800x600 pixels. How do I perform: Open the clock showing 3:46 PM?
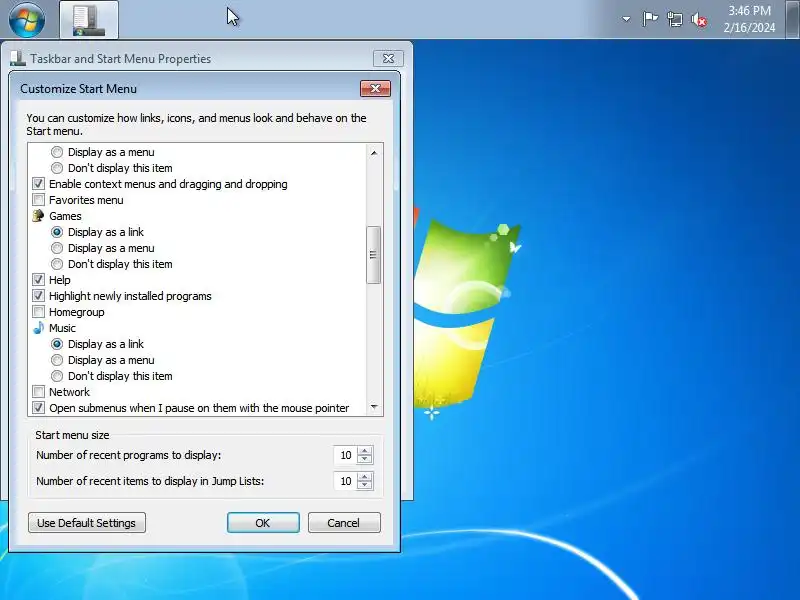tap(749, 19)
